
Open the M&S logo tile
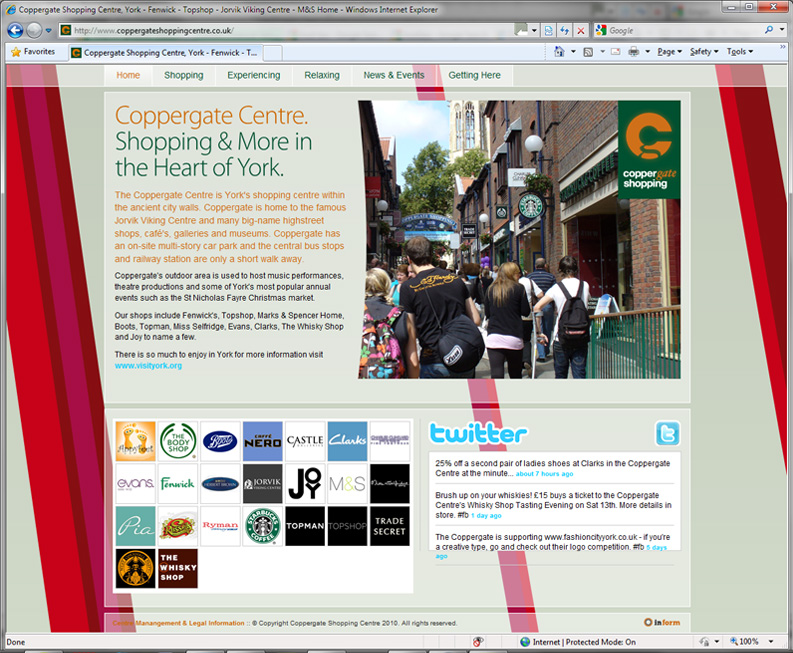(347, 484)
